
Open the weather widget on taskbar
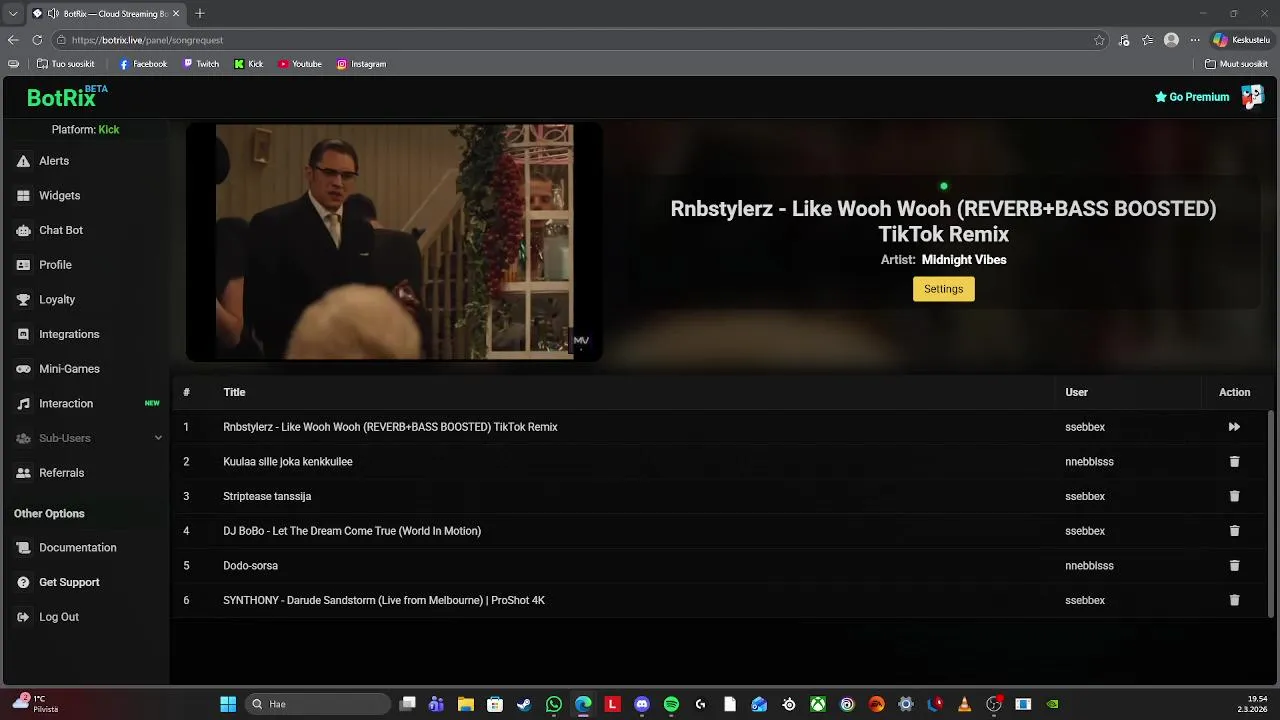tap(36, 704)
